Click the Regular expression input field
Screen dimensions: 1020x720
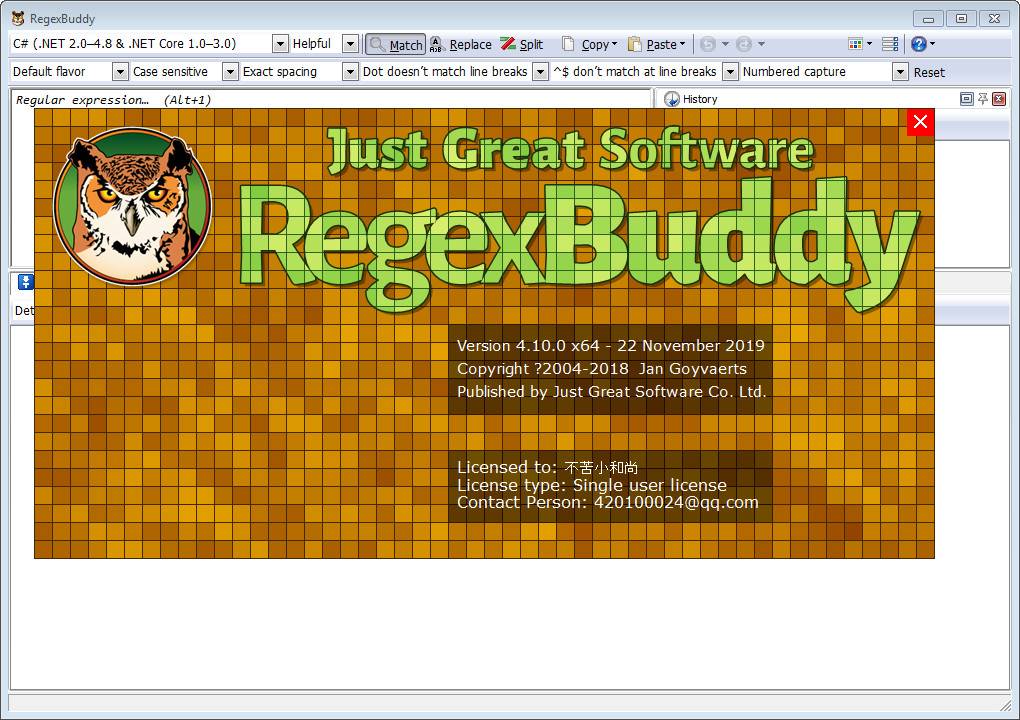click(x=330, y=100)
